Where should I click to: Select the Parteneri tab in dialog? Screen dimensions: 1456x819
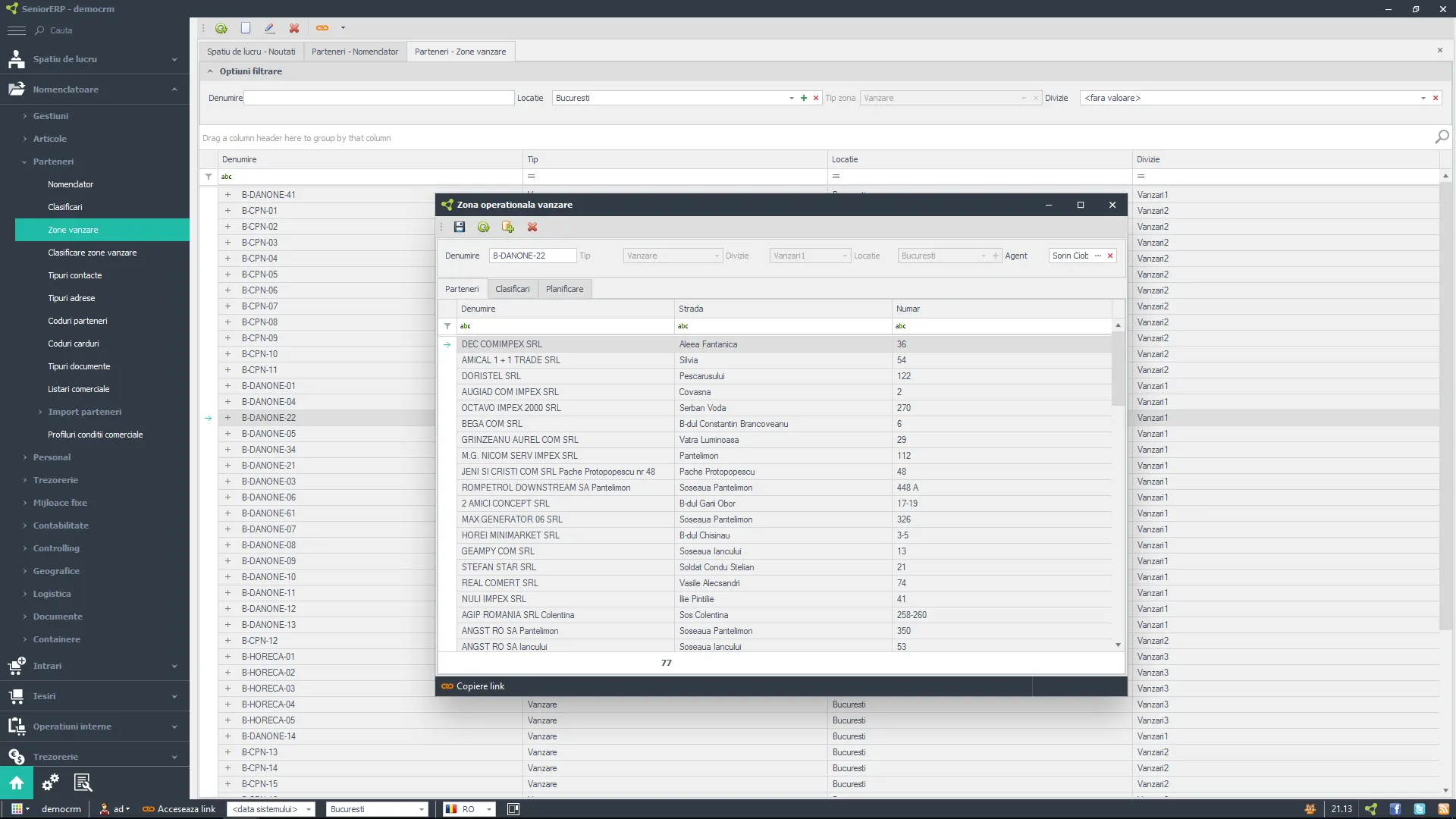click(x=462, y=289)
